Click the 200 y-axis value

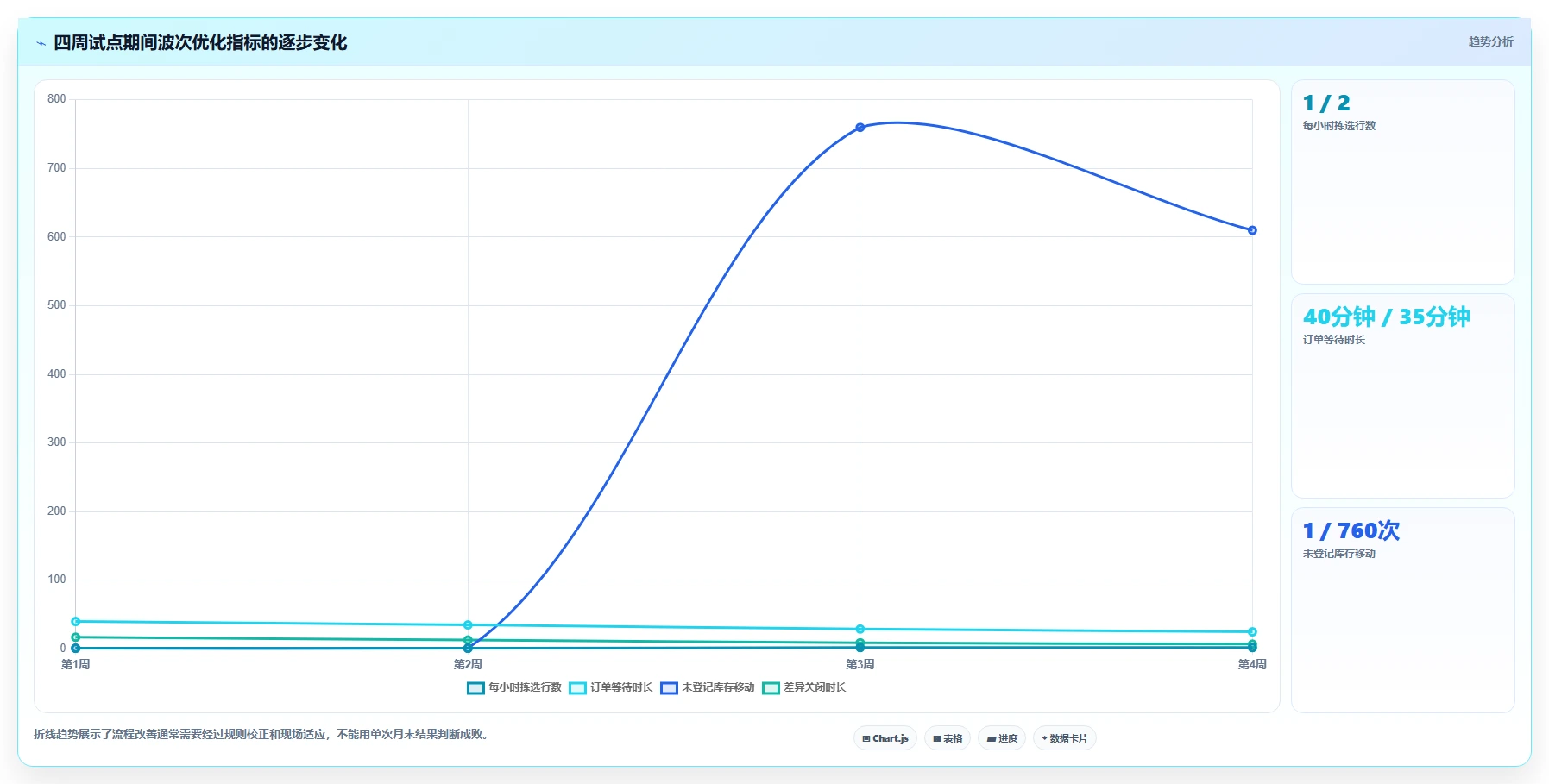pos(57,511)
